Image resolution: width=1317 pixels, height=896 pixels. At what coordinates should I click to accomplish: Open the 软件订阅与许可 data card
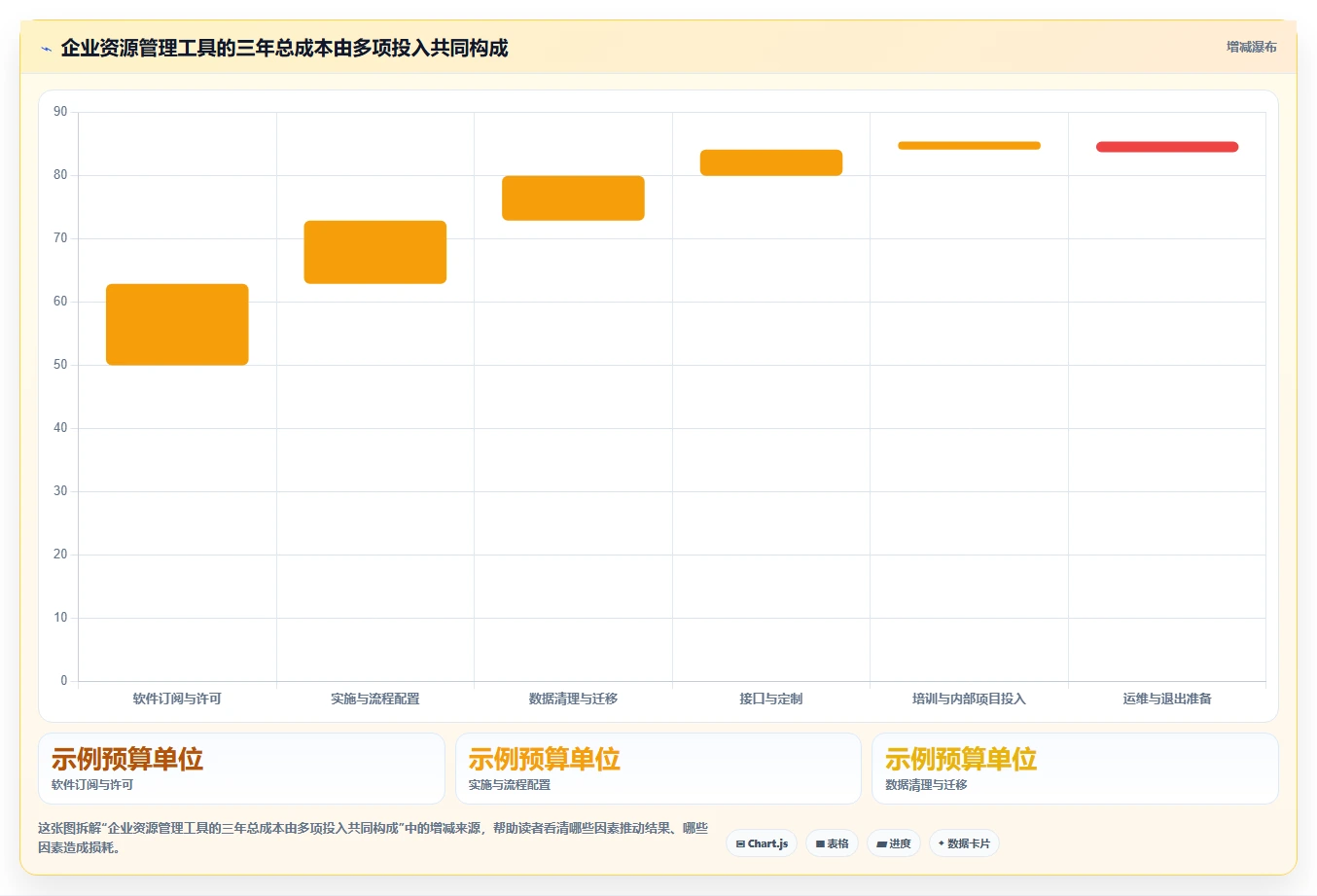coord(241,769)
